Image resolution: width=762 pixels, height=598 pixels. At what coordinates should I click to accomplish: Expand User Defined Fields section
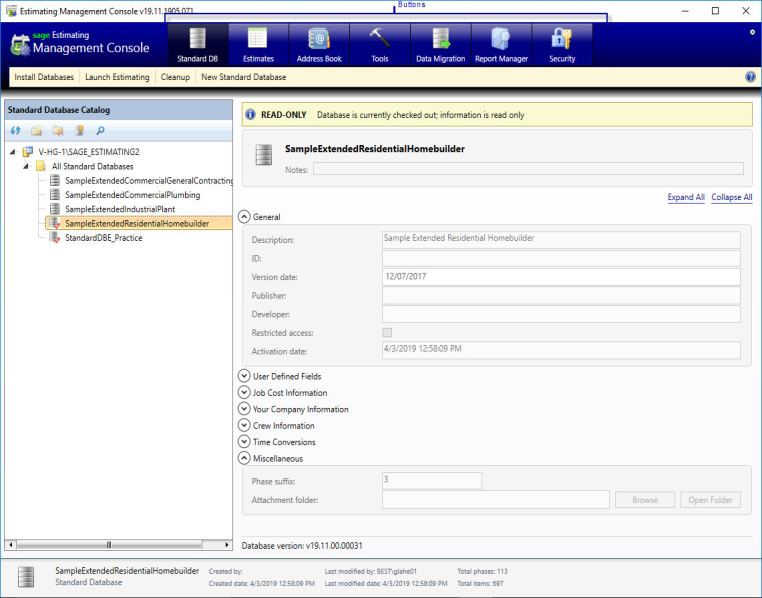click(244, 376)
